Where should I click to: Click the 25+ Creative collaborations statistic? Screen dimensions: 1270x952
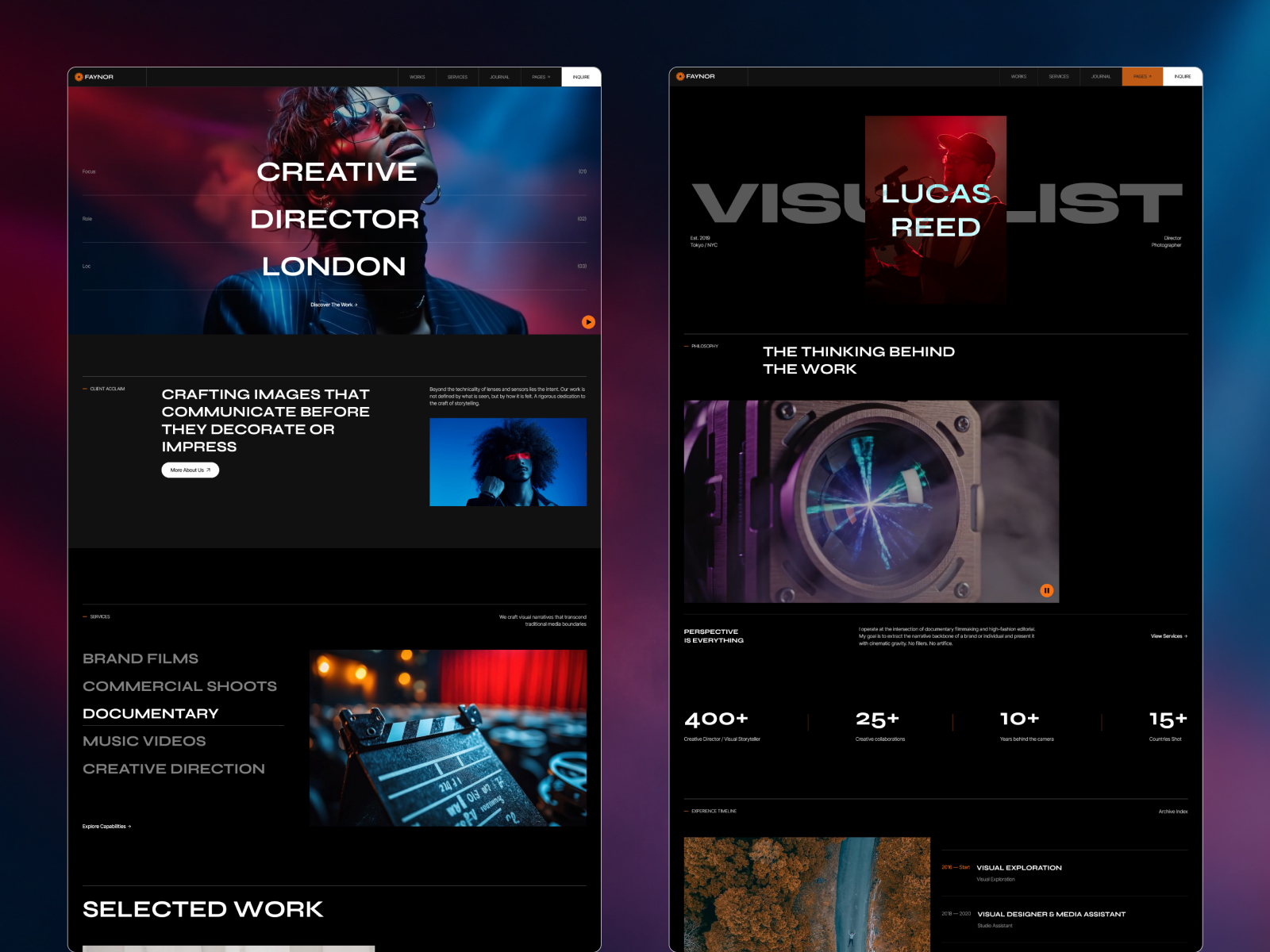(x=880, y=725)
